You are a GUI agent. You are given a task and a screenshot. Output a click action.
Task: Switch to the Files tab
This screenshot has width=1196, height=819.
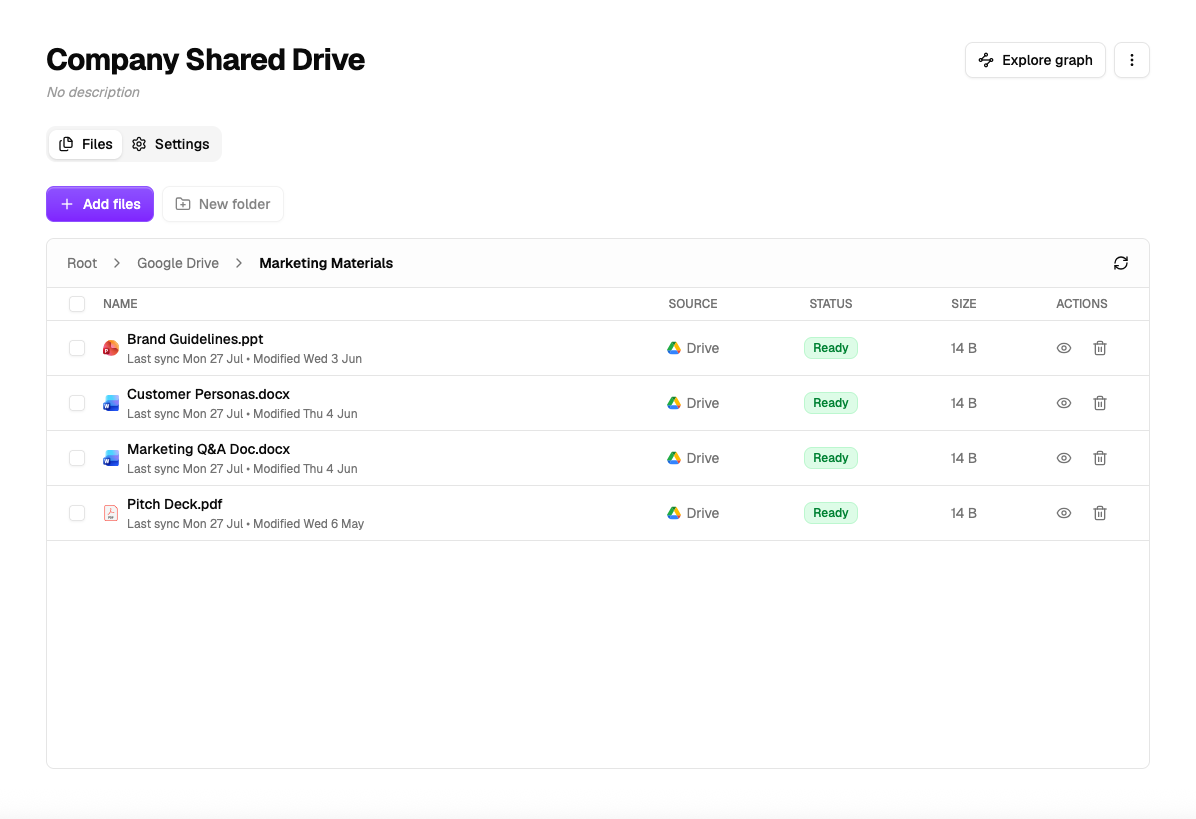click(x=85, y=144)
